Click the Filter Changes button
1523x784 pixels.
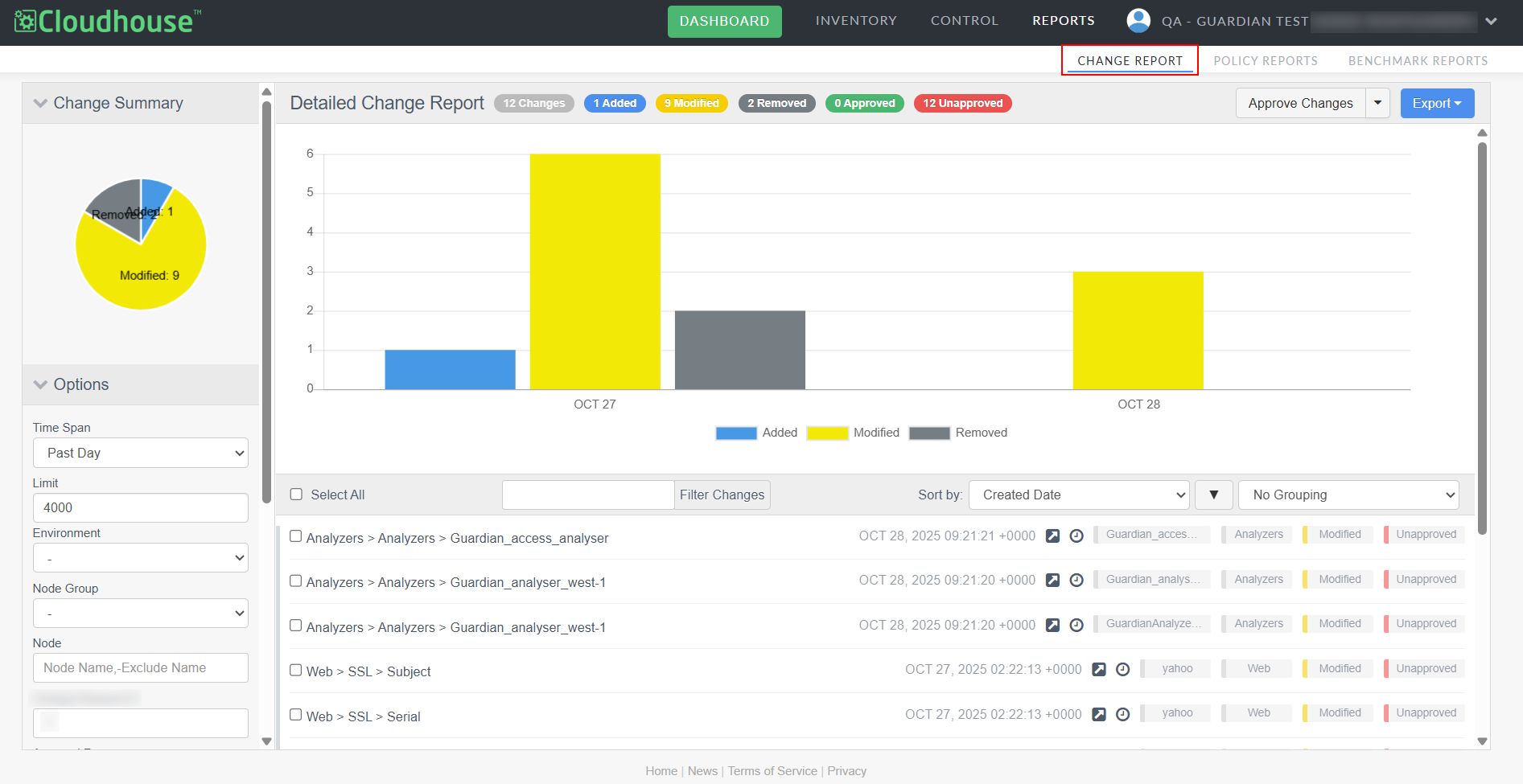coord(722,495)
